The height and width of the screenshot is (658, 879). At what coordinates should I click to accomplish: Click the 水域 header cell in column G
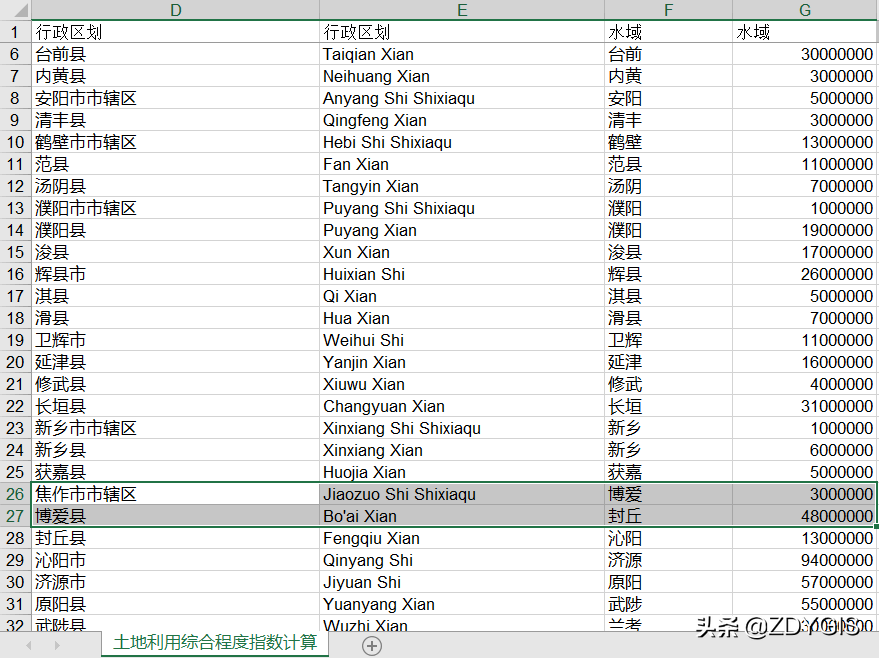pyautogui.click(x=804, y=32)
